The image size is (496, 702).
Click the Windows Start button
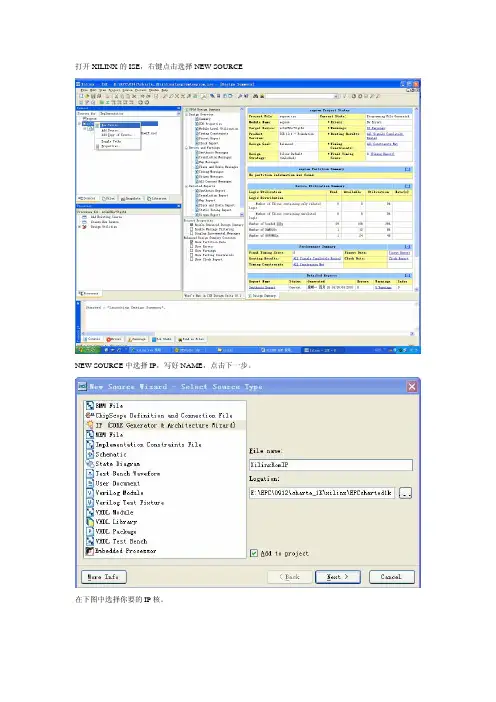click(x=89, y=350)
